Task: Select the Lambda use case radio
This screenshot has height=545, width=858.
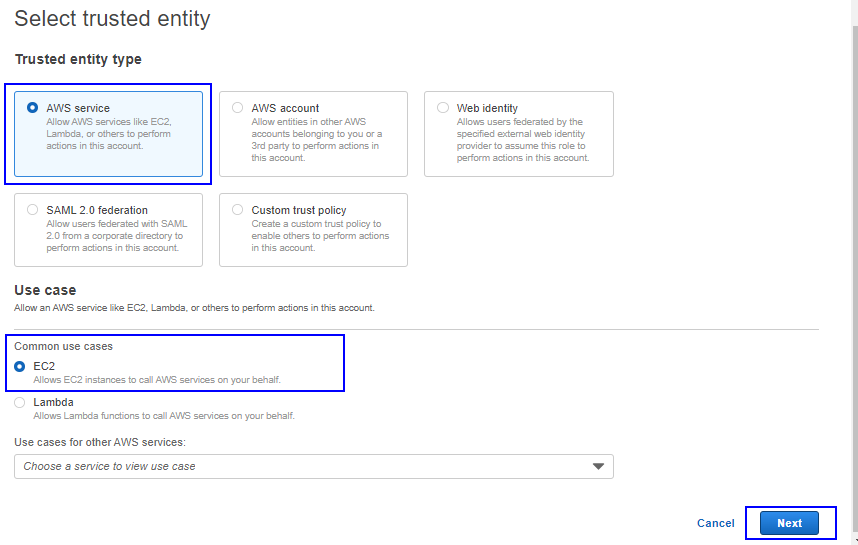Action: point(20,402)
